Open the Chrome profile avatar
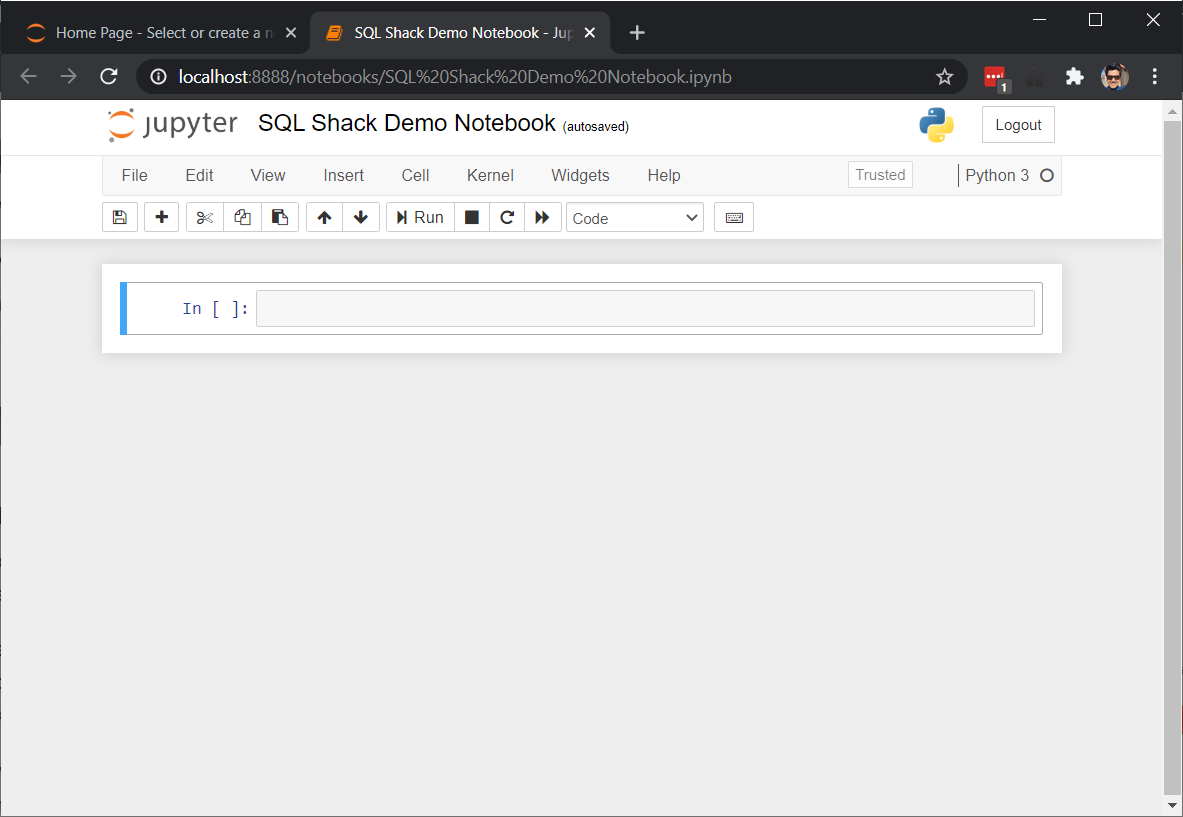 point(1114,76)
